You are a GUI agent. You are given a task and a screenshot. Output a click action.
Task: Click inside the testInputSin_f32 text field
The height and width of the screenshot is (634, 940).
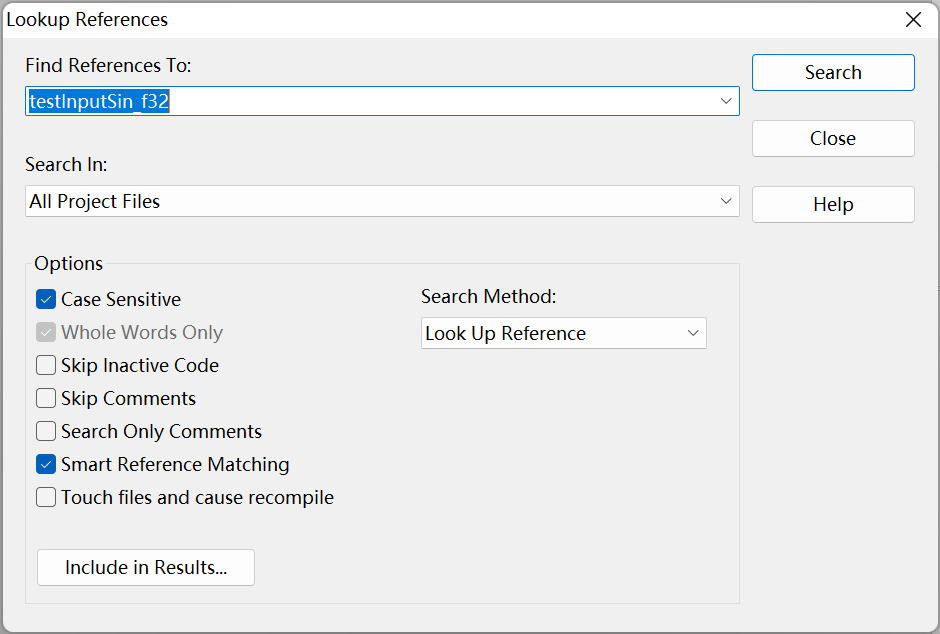coord(382,101)
